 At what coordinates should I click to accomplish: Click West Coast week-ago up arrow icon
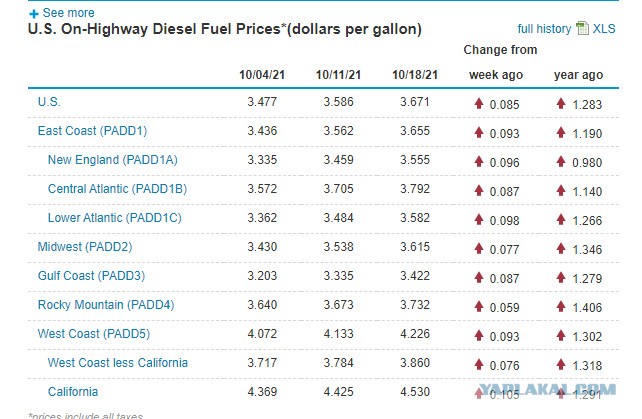(479, 335)
